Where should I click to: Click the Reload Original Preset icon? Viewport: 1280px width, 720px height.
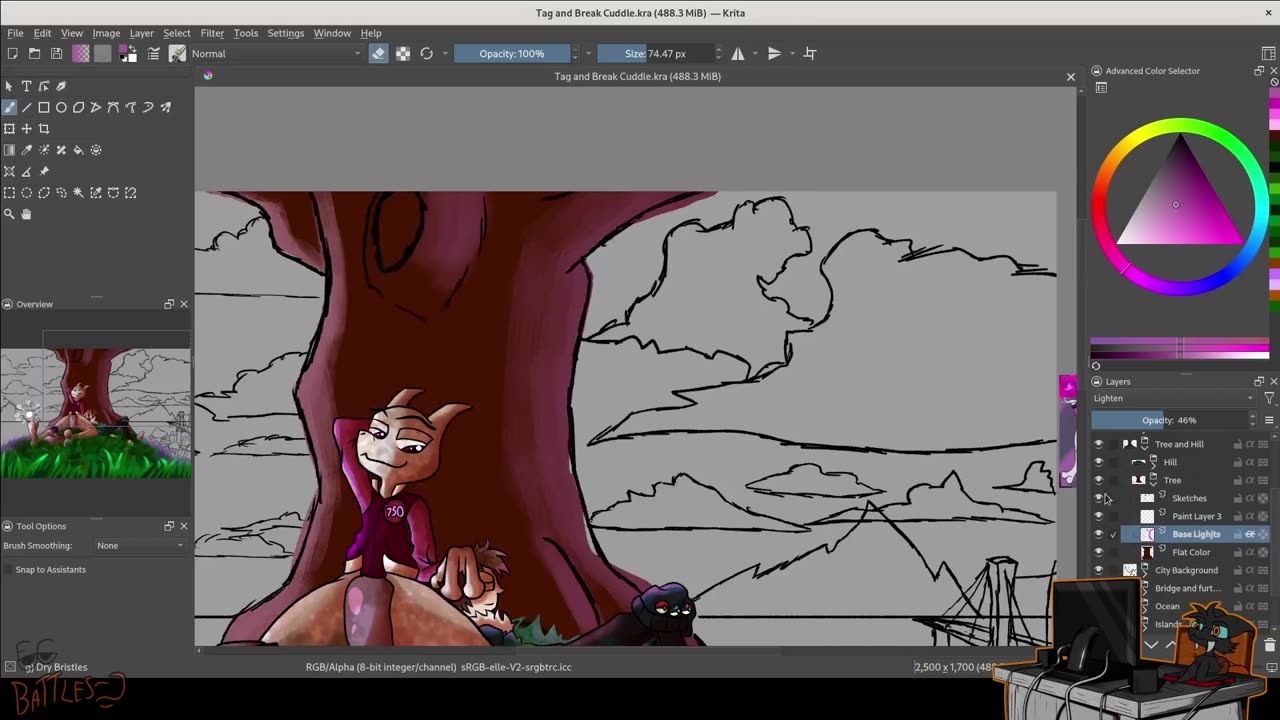pos(427,54)
